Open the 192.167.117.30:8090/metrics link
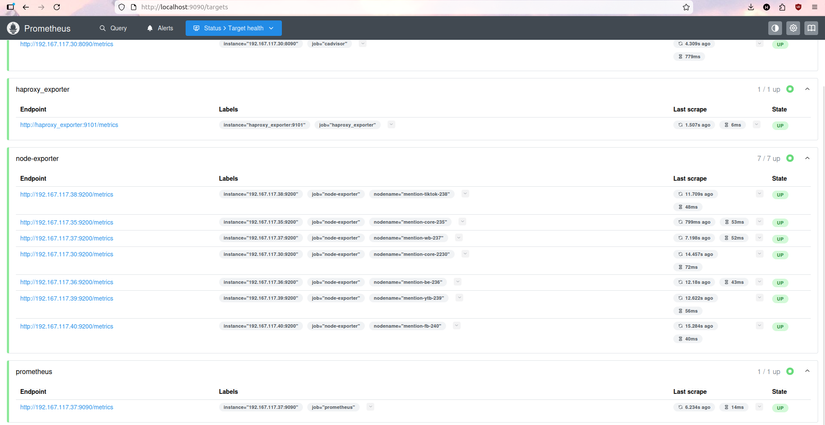Viewport: 825px width, 425px height. tap(66, 44)
